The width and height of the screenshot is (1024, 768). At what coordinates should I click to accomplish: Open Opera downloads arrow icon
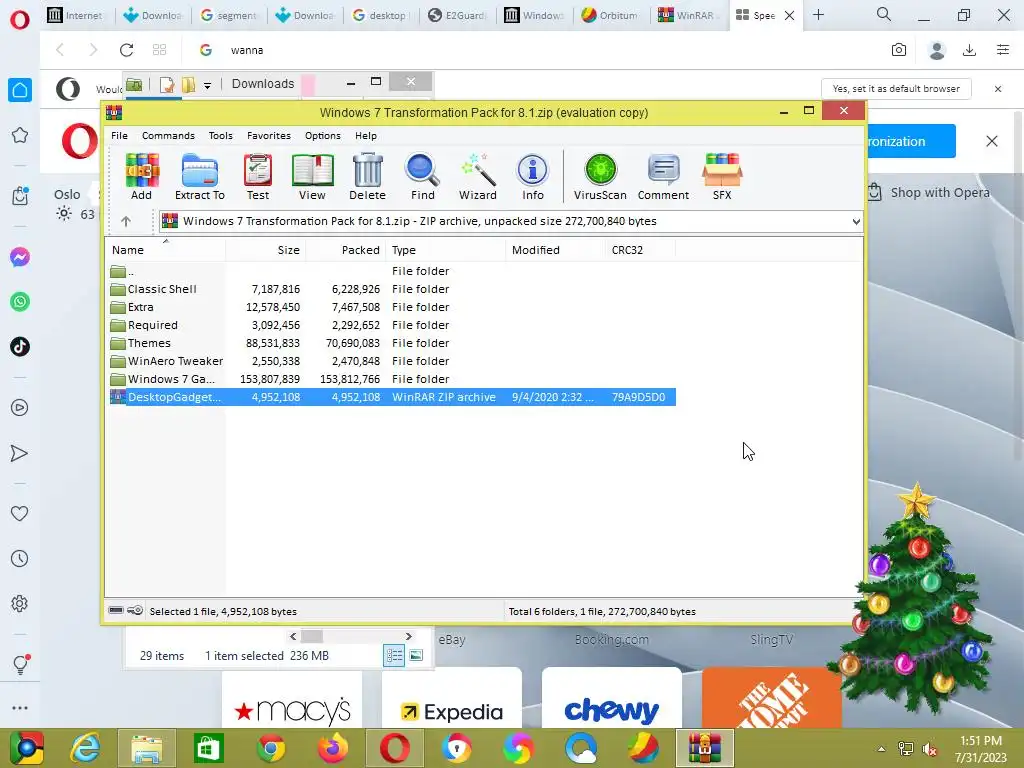[970, 50]
